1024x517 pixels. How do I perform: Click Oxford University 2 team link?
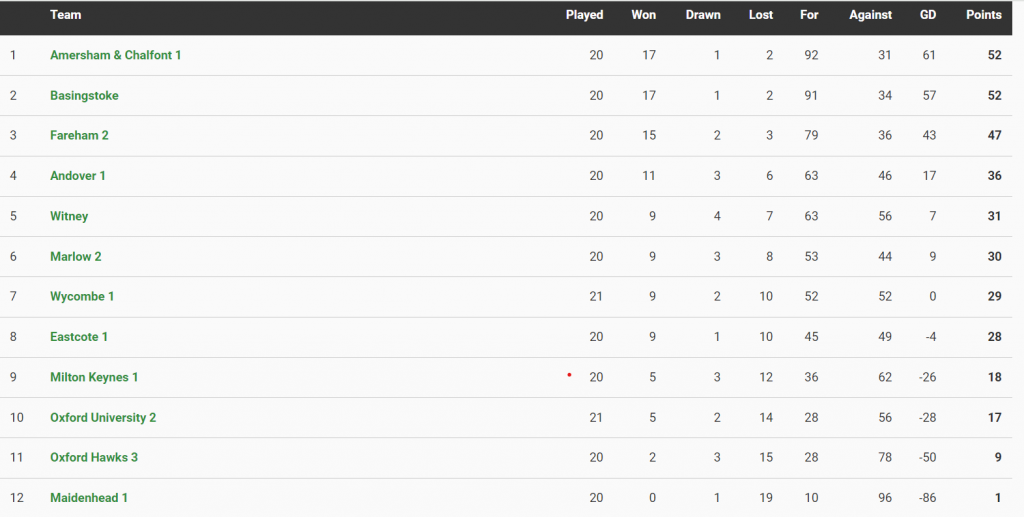[103, 417]
